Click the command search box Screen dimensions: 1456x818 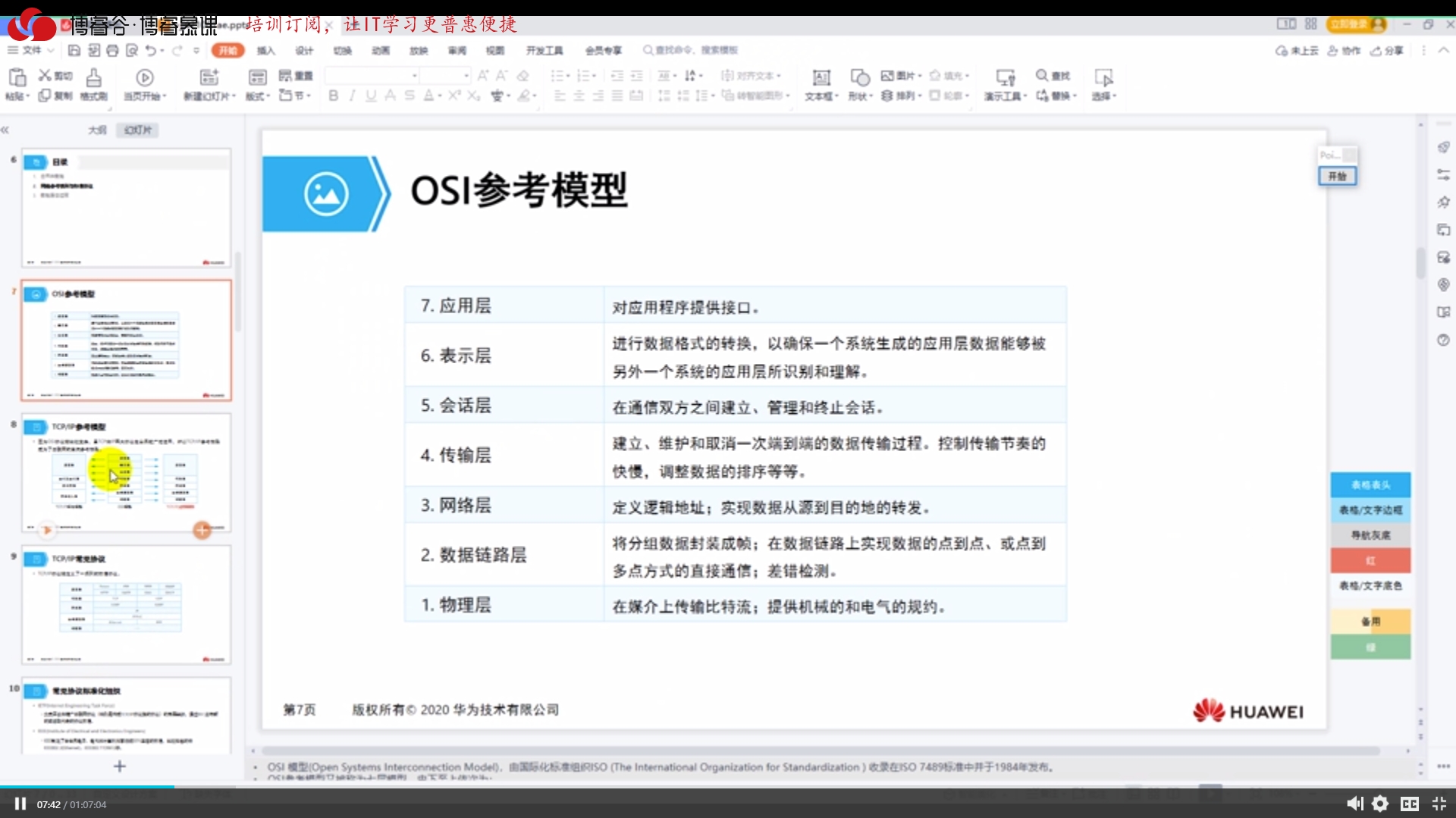tap(690, 50)
